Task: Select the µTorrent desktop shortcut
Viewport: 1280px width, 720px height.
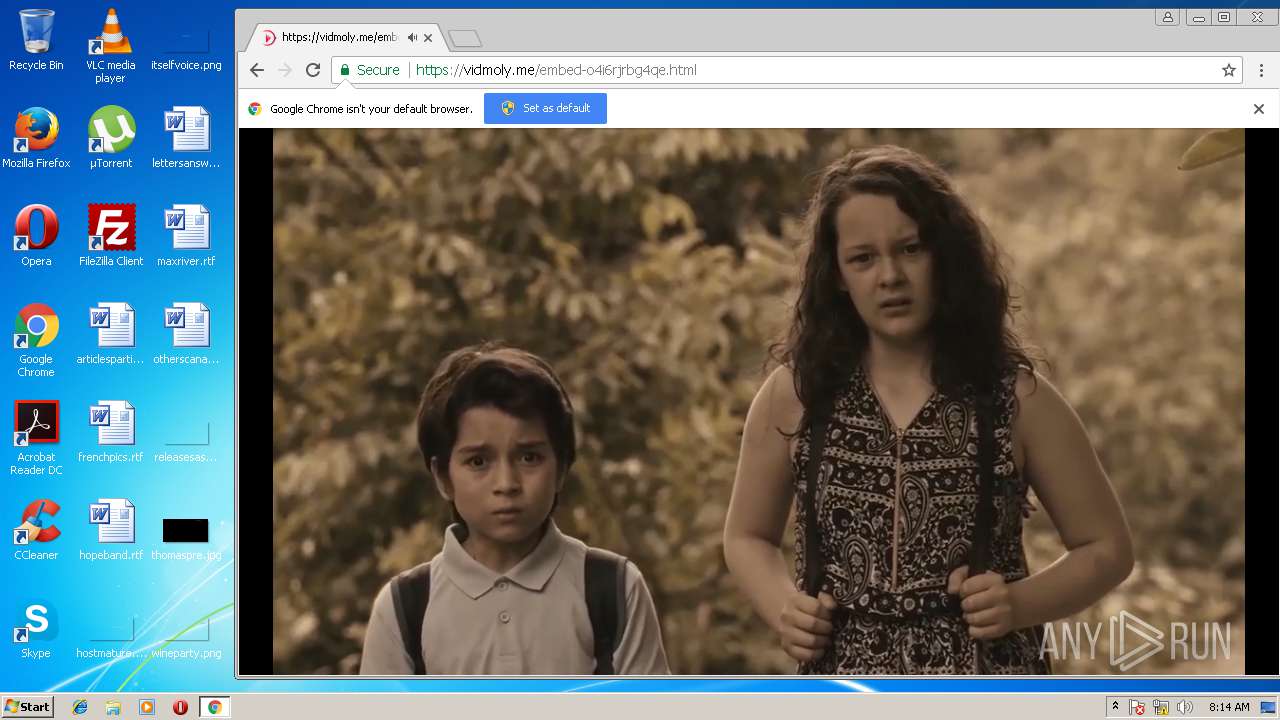Action: click(x=111, y=138)
